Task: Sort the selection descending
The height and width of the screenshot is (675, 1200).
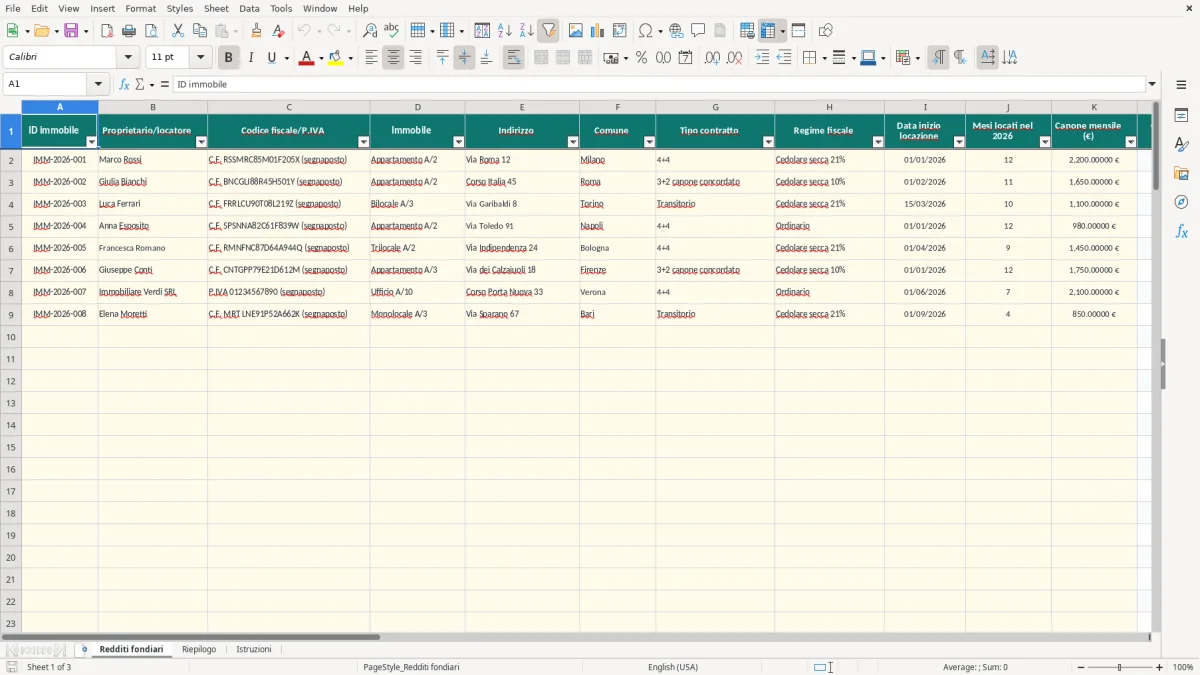Action: click(527, 31)
